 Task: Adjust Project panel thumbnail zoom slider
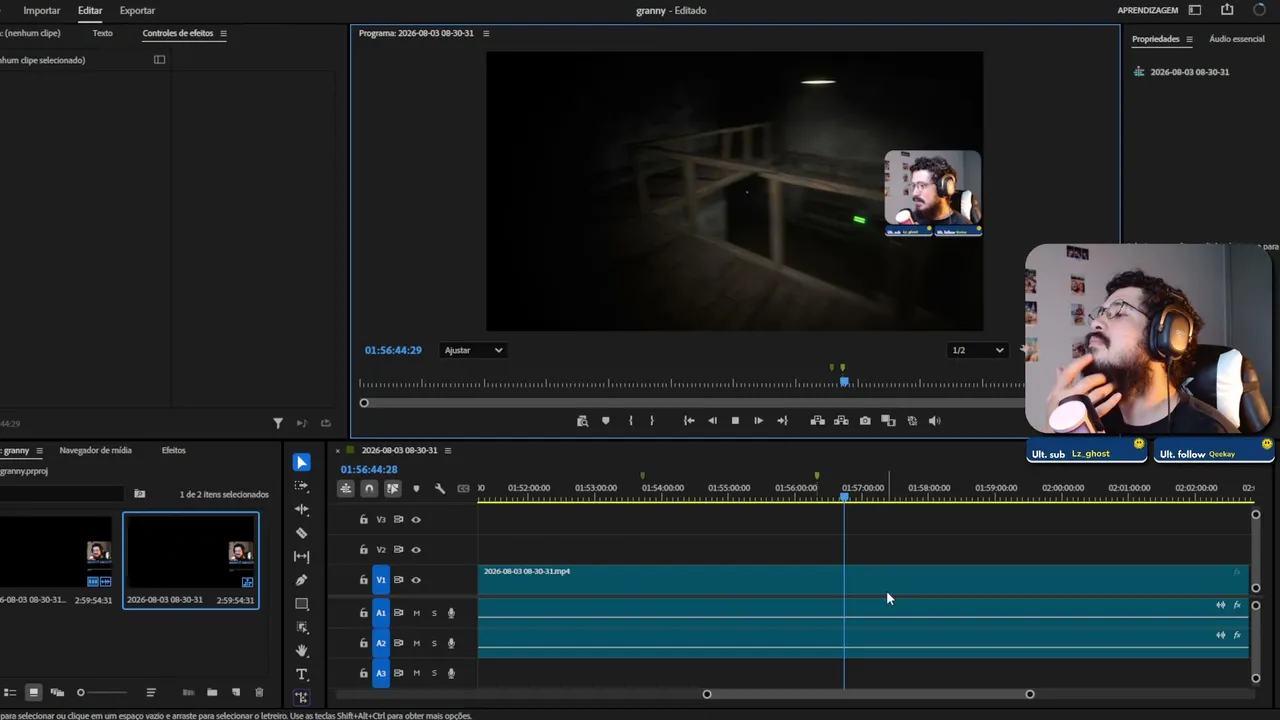tap(102, 692)
